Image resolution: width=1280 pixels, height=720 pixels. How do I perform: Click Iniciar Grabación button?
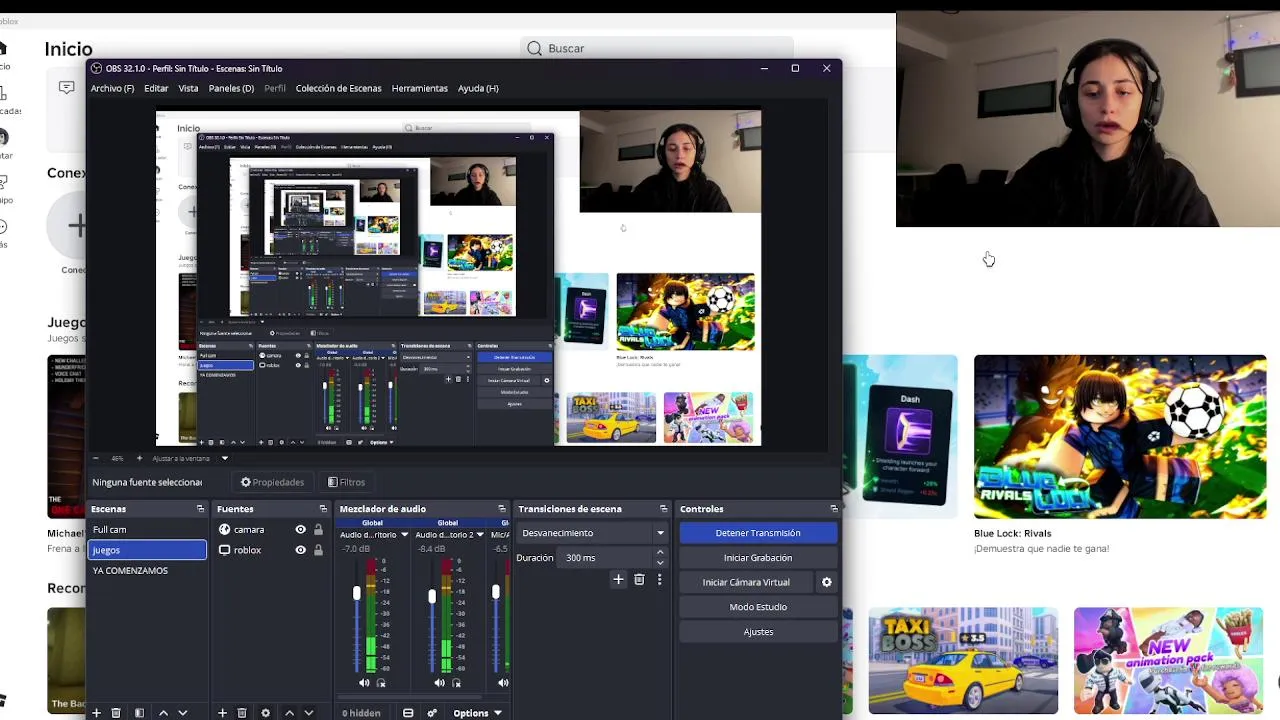pos(758,558)
